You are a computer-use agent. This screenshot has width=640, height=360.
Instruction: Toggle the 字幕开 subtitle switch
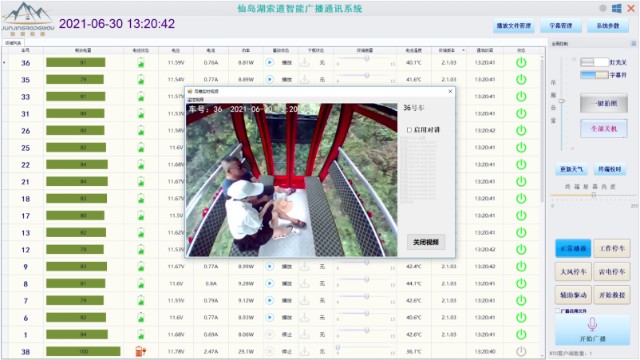pos(594,75)
